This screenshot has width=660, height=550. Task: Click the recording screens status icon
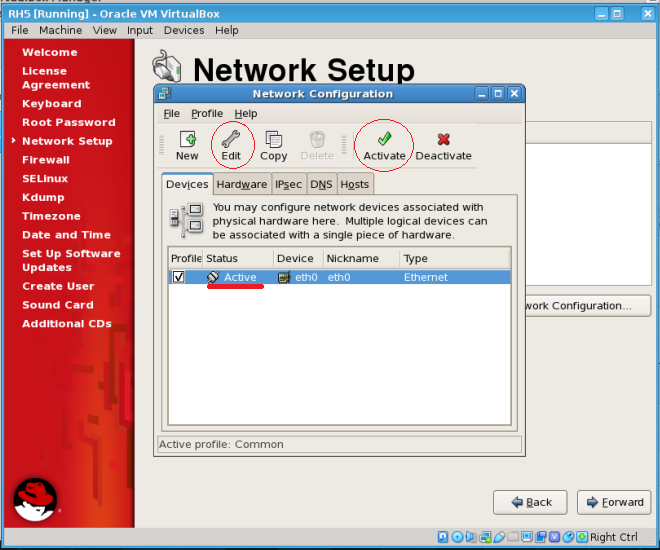click(x=540, y=537)
